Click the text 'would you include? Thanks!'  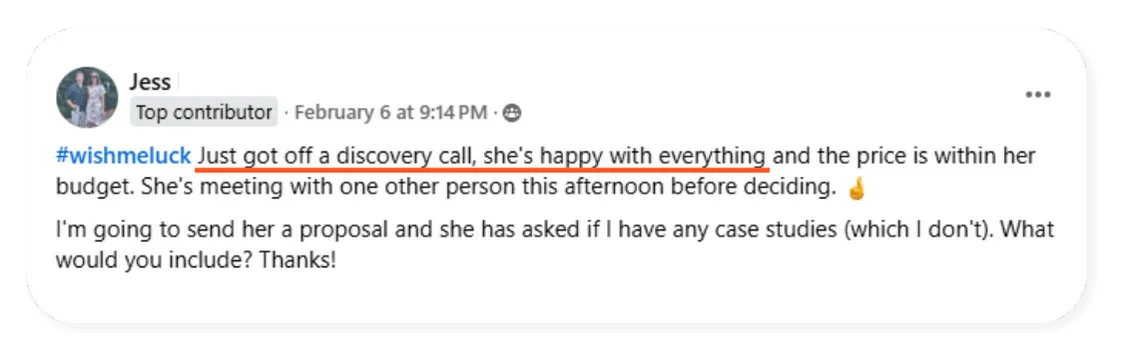pos(196,260)
